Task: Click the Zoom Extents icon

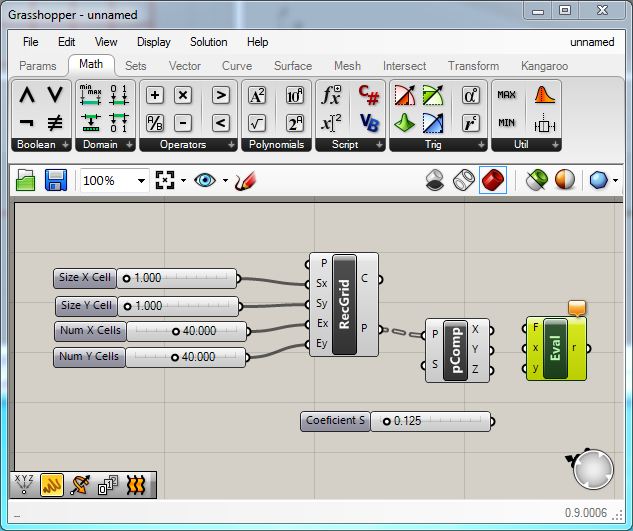Action: (x=165, y=180)
